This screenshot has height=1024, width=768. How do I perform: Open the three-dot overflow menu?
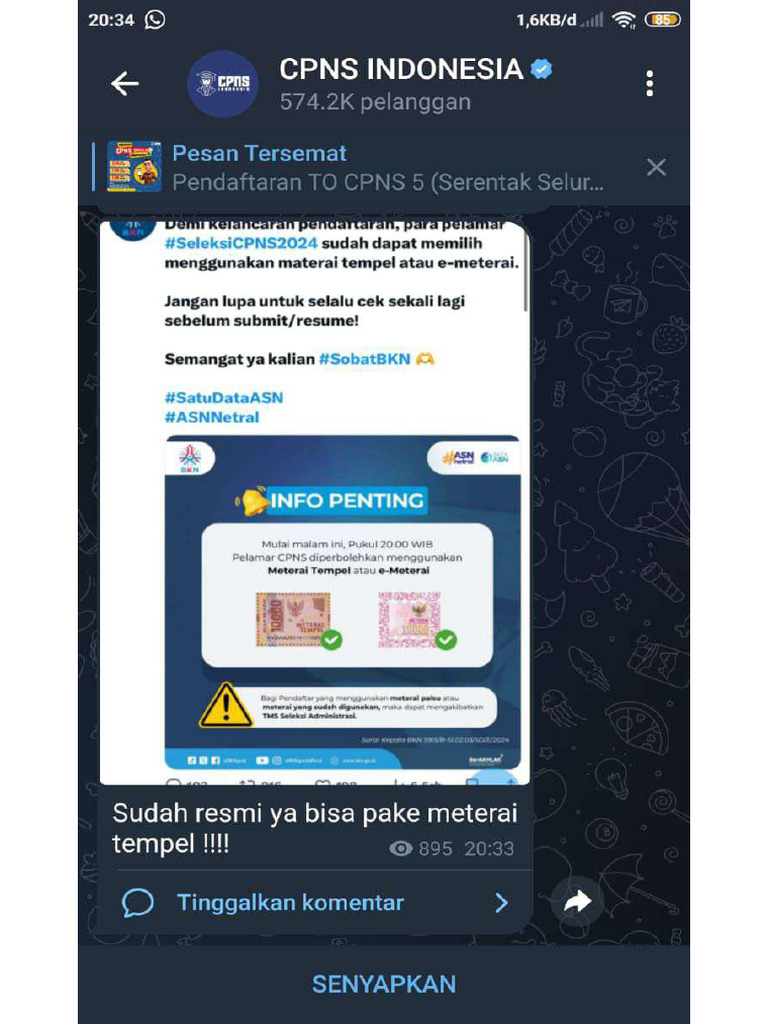coord(649,84)
